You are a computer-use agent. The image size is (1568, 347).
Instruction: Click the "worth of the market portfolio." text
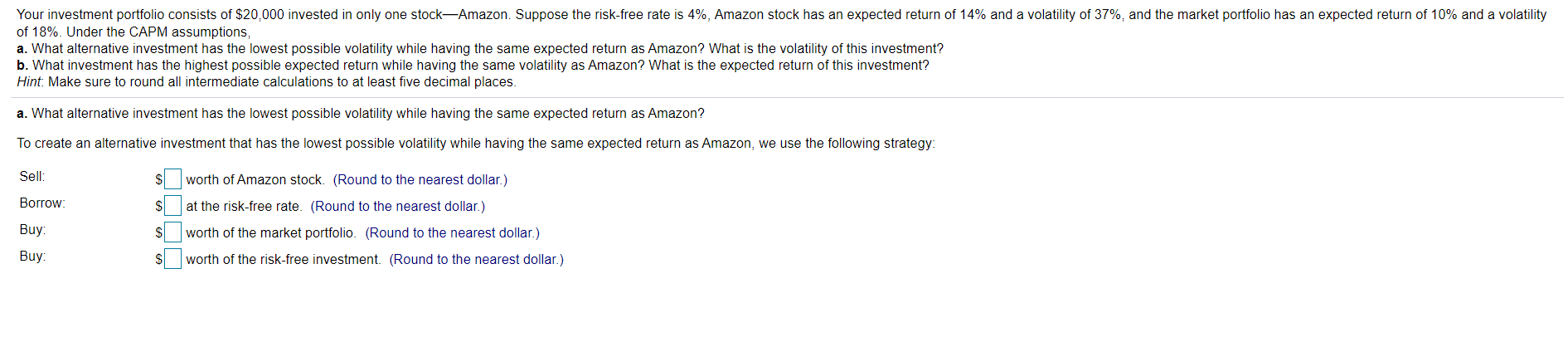pos(271,233)
